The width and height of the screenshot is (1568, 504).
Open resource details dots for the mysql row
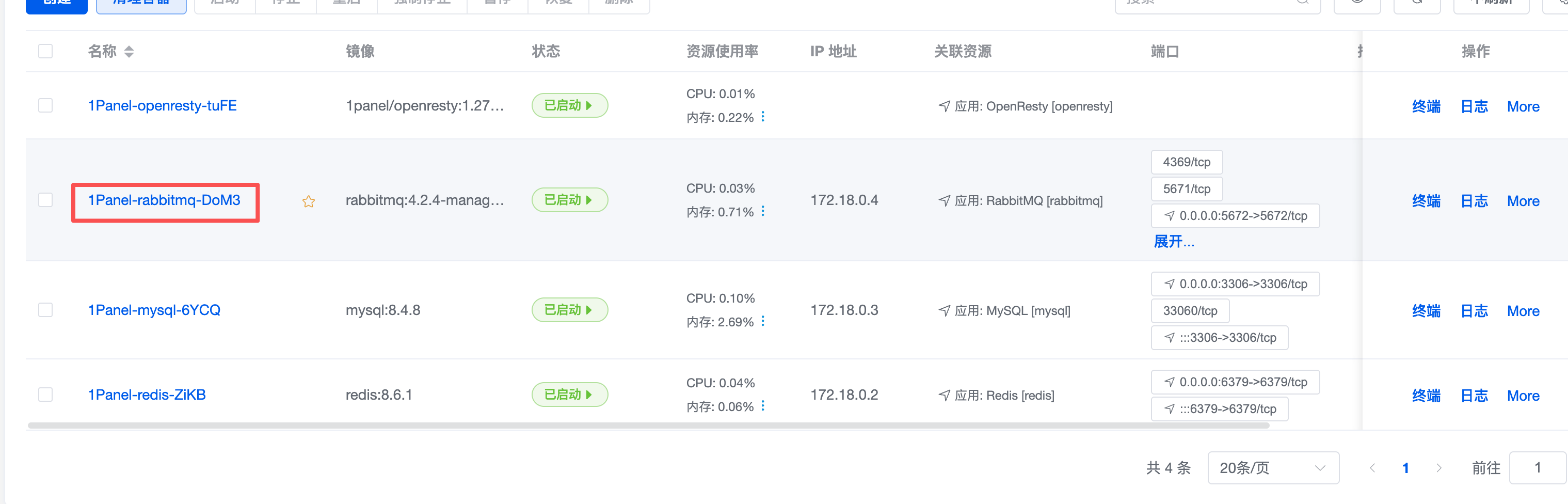point(763,321)
